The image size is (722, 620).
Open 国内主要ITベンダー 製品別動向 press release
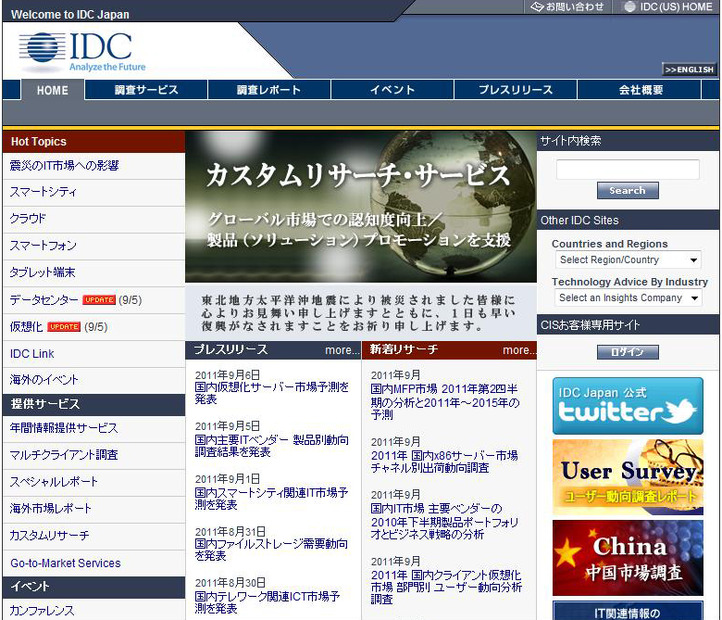(272, 446)
